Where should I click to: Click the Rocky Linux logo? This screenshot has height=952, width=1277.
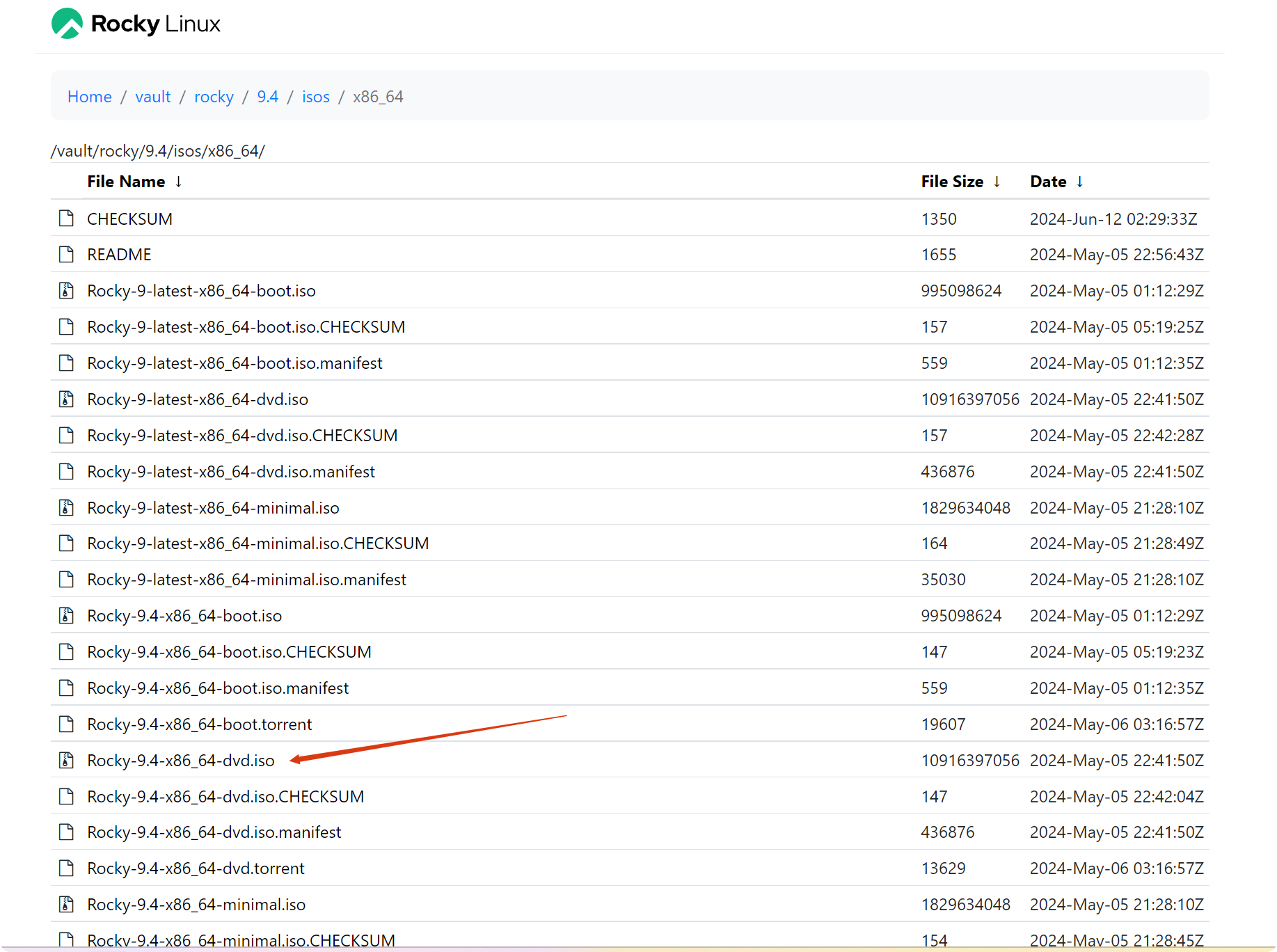[x=136, y=24]
